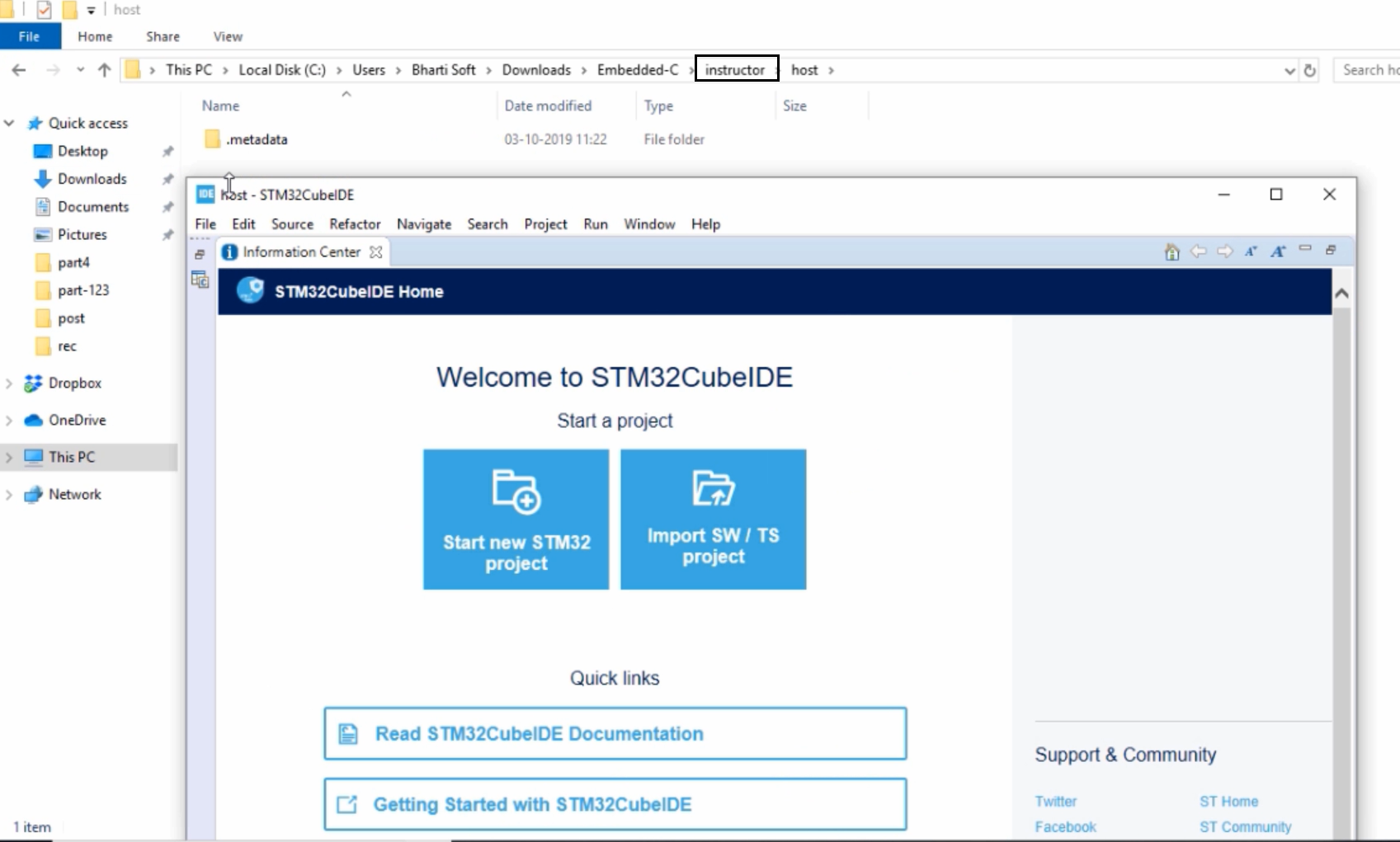The width and height of the screenshot is (1400, 842).
Task: Open Quick Access Toolbar customize dropdown
Action: click(x=92, y=11)
